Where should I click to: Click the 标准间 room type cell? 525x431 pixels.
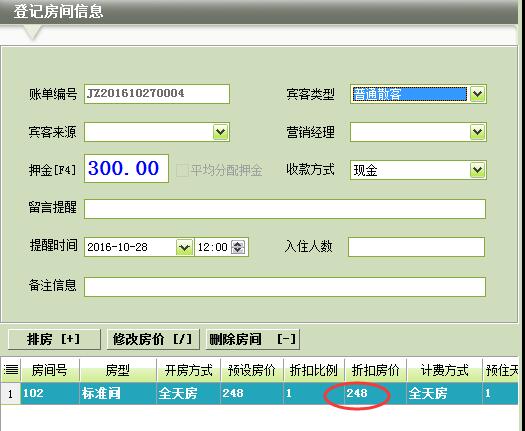(118, 393)
